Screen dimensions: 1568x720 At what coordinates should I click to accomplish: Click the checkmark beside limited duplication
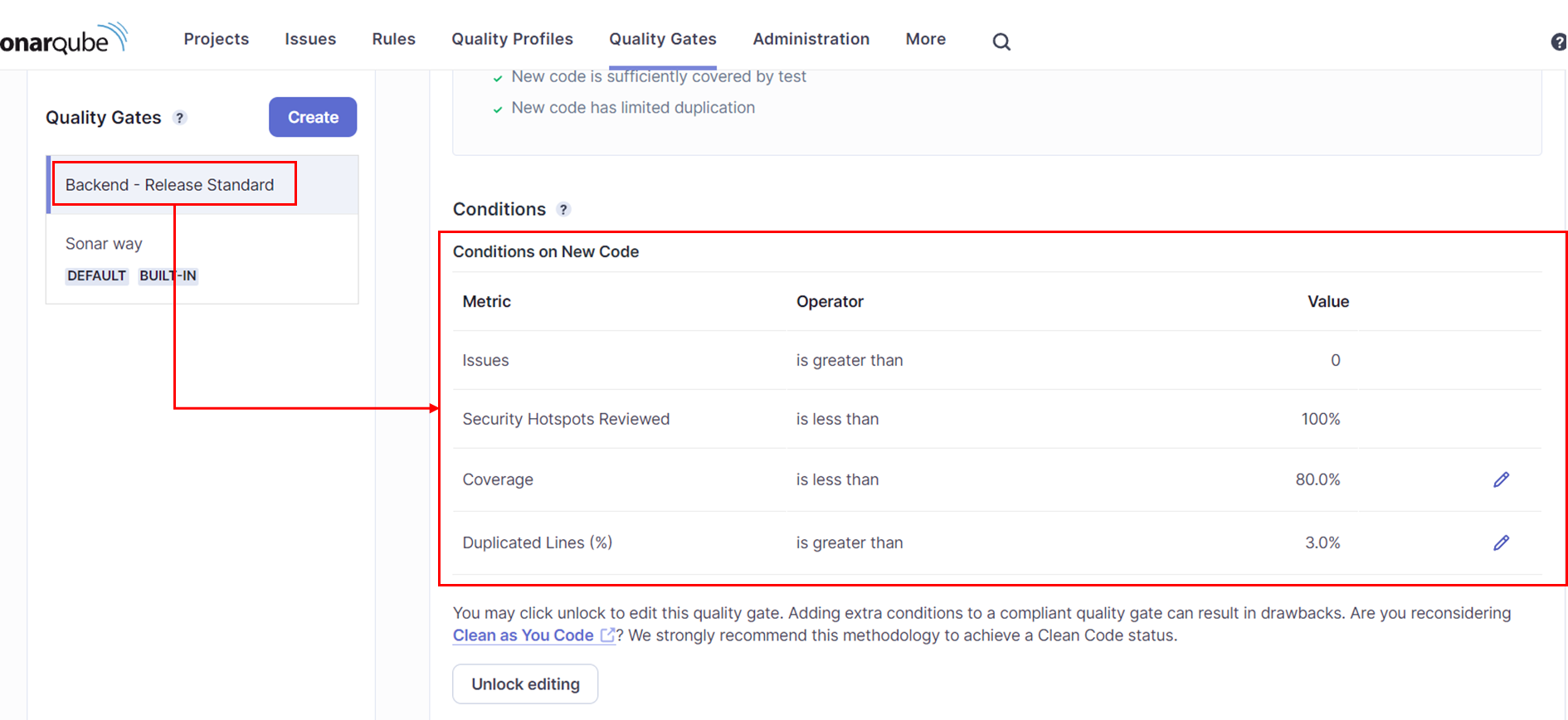coord(498,109)
